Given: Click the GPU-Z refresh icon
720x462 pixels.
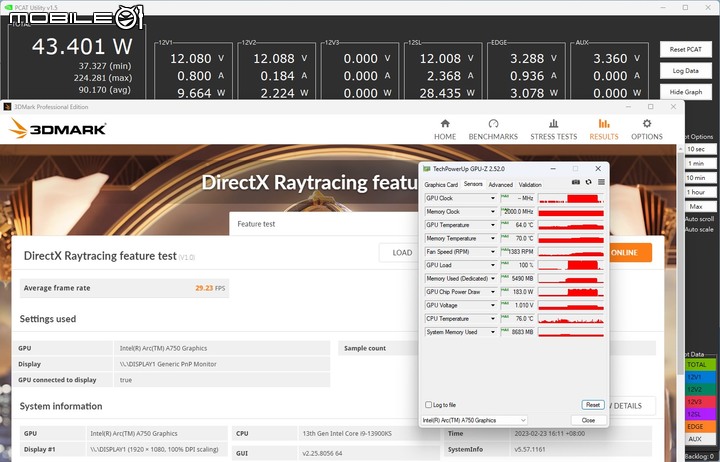Looking at the screenshot, I should pyautogui.click(x=588, y=182).
